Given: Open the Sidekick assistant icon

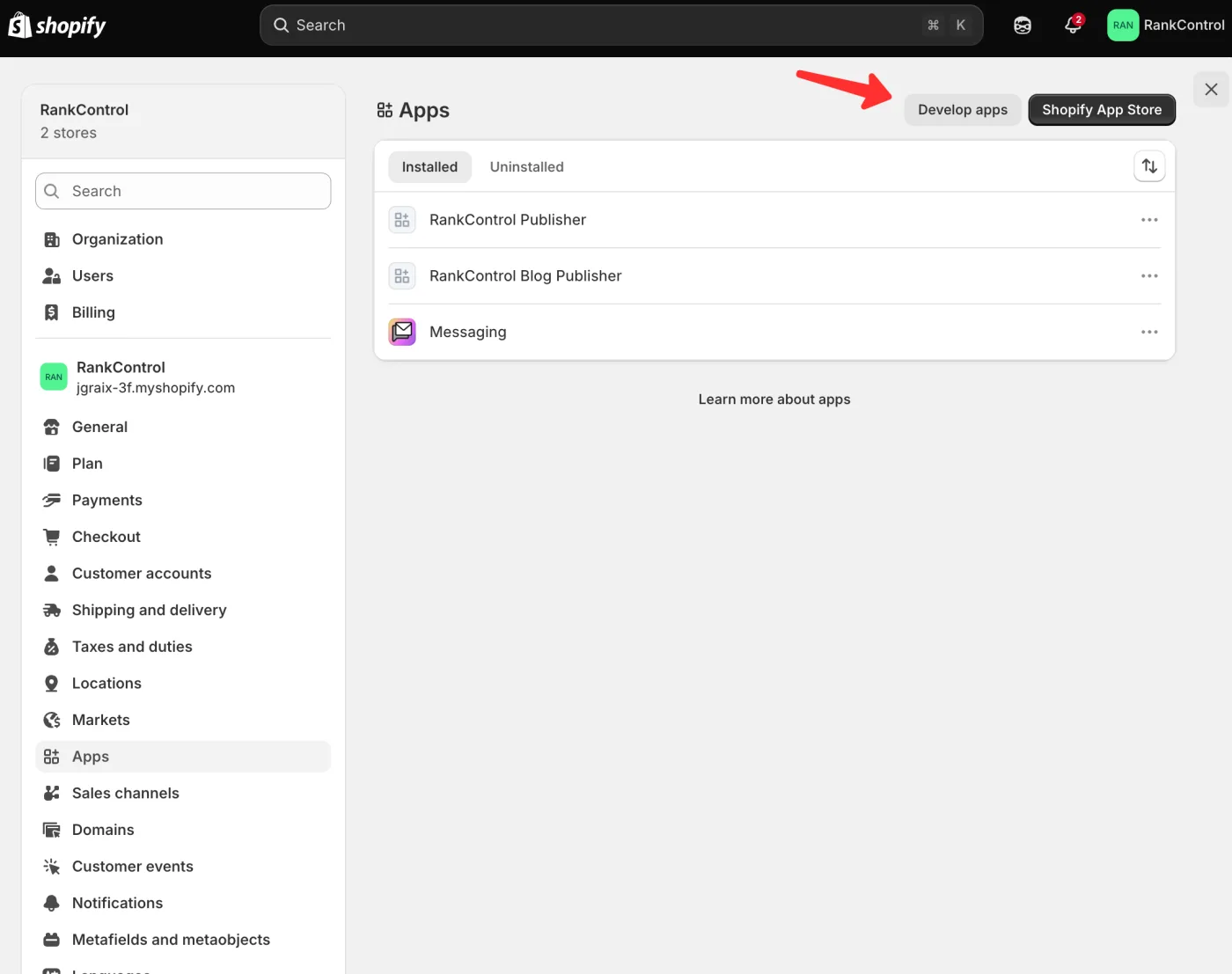Looking at the screenshot, I should click(1023, 26).
